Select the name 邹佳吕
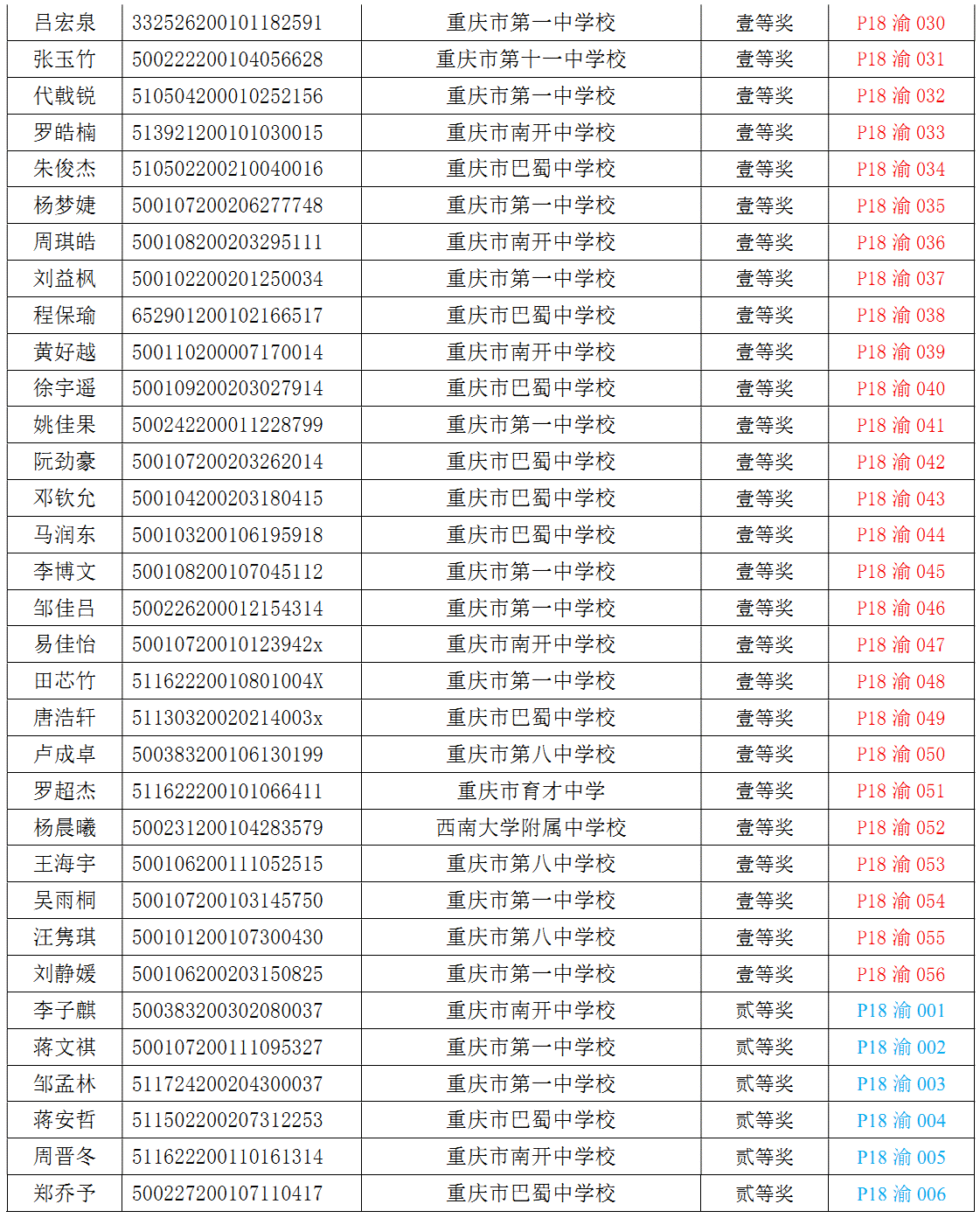This screenshot has width=980, height=1218. point(65,609)
